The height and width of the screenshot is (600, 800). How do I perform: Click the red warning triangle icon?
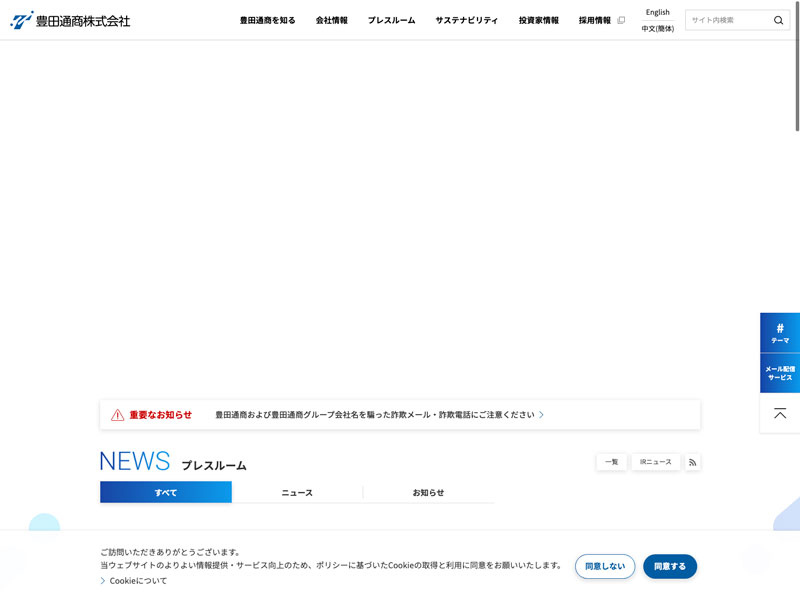coord(117,415)
